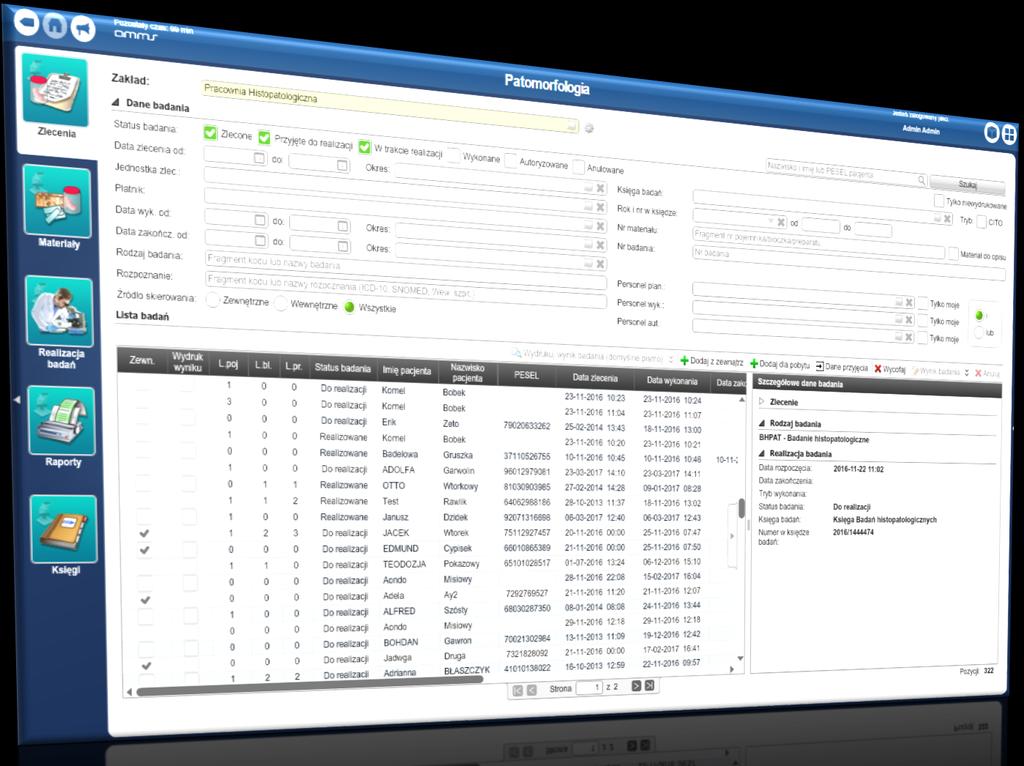Select the Zewnętrzne radio button

[213, 300]
